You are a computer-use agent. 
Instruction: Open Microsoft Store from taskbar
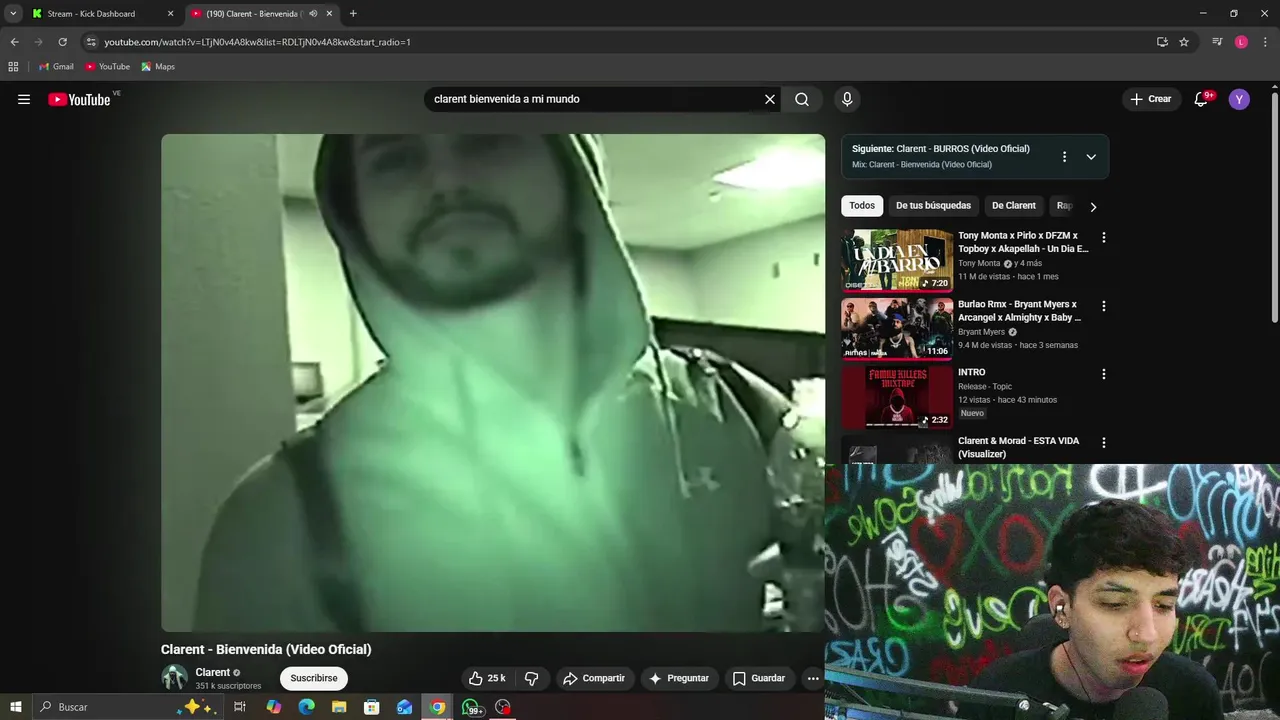tap(371, 707)
